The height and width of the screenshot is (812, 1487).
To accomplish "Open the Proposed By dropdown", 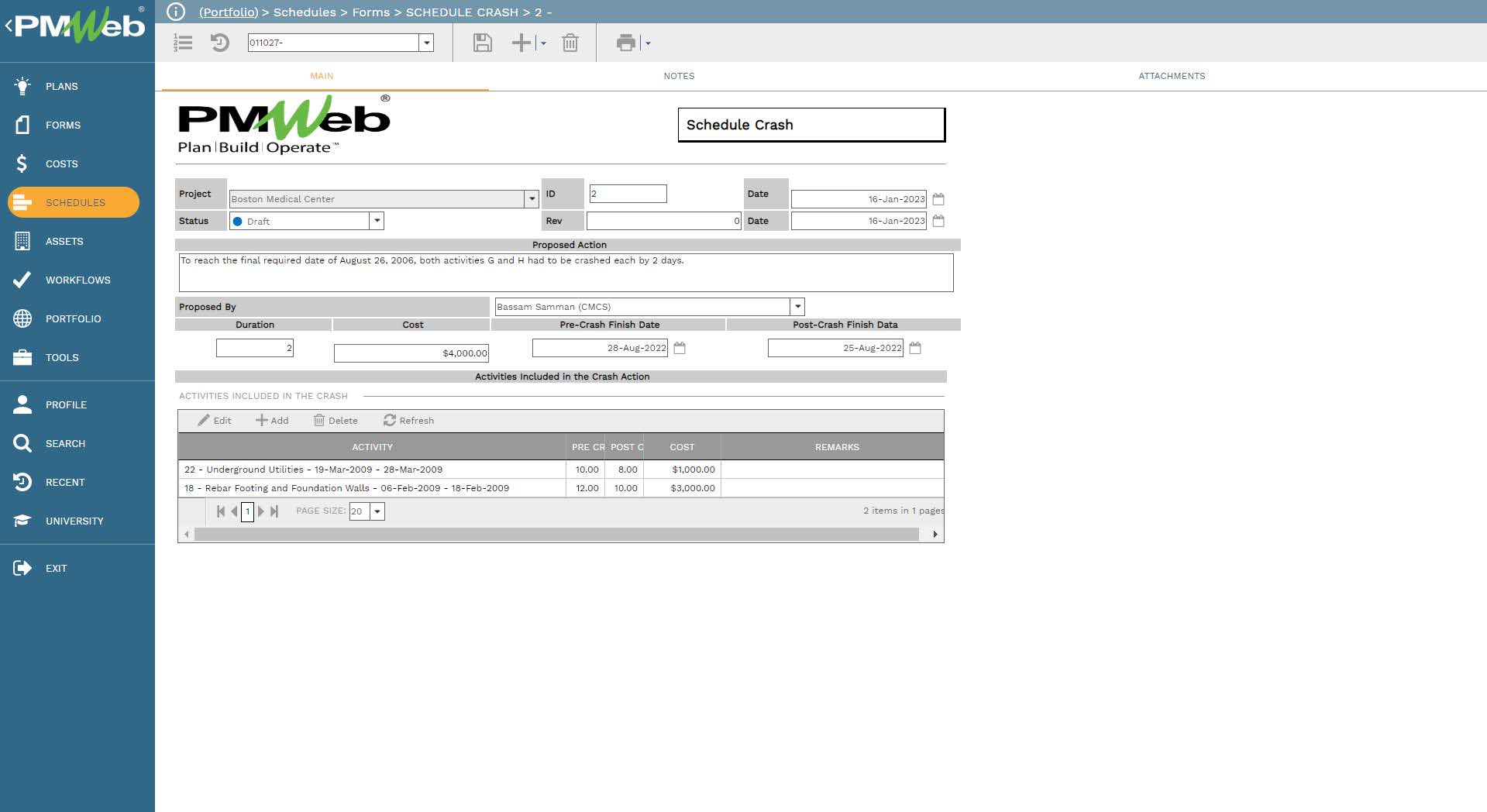I will coord(797,306).
